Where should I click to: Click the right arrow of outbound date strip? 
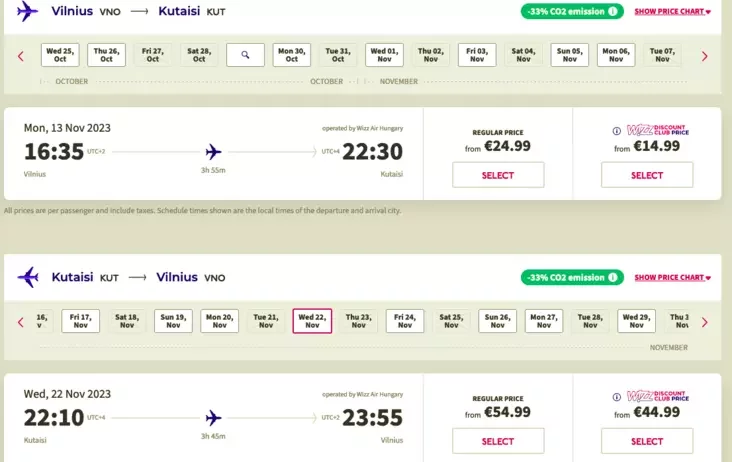[x=704, y=56]
